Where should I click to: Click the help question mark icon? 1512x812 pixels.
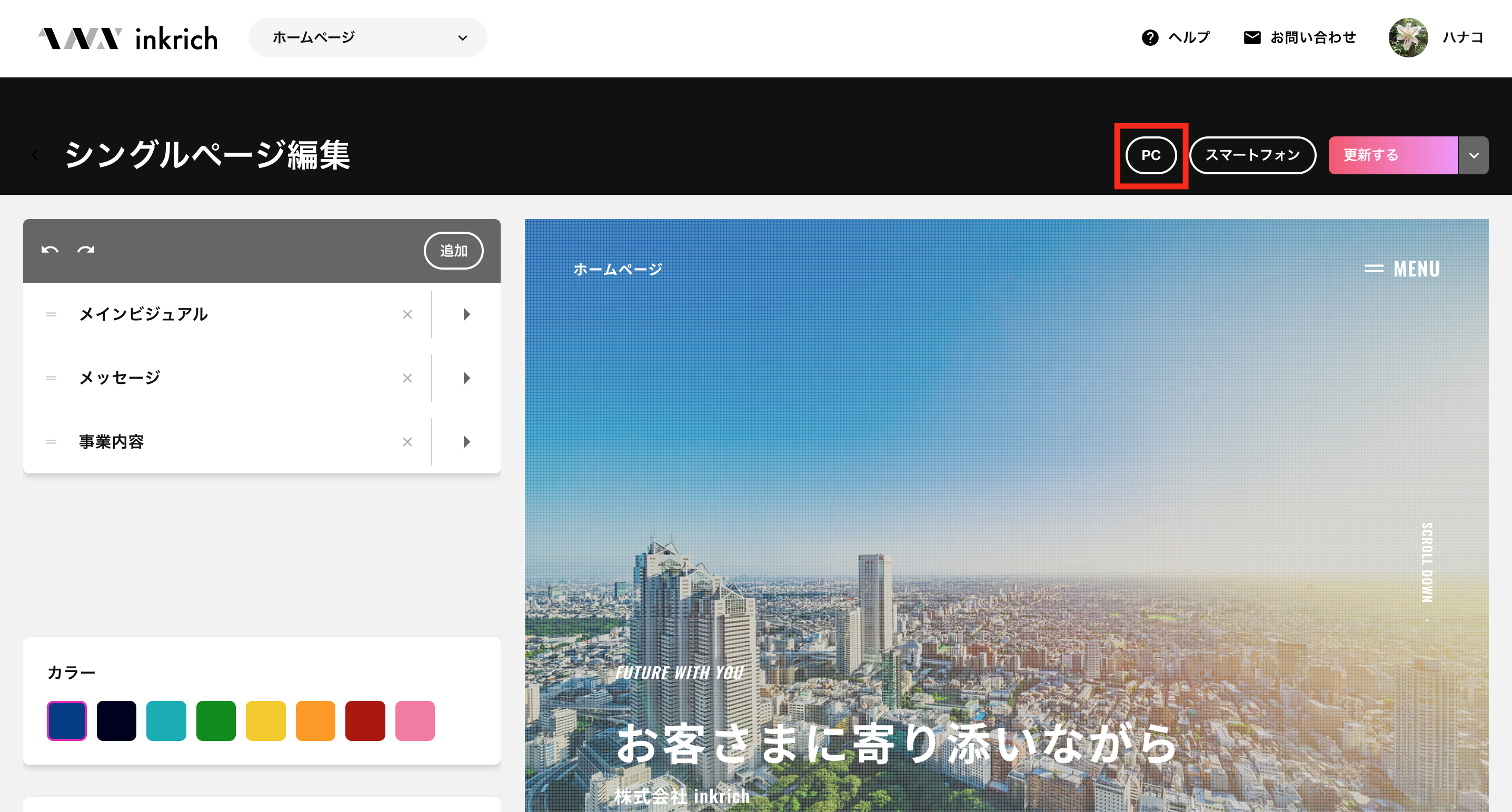point(1149,37)
